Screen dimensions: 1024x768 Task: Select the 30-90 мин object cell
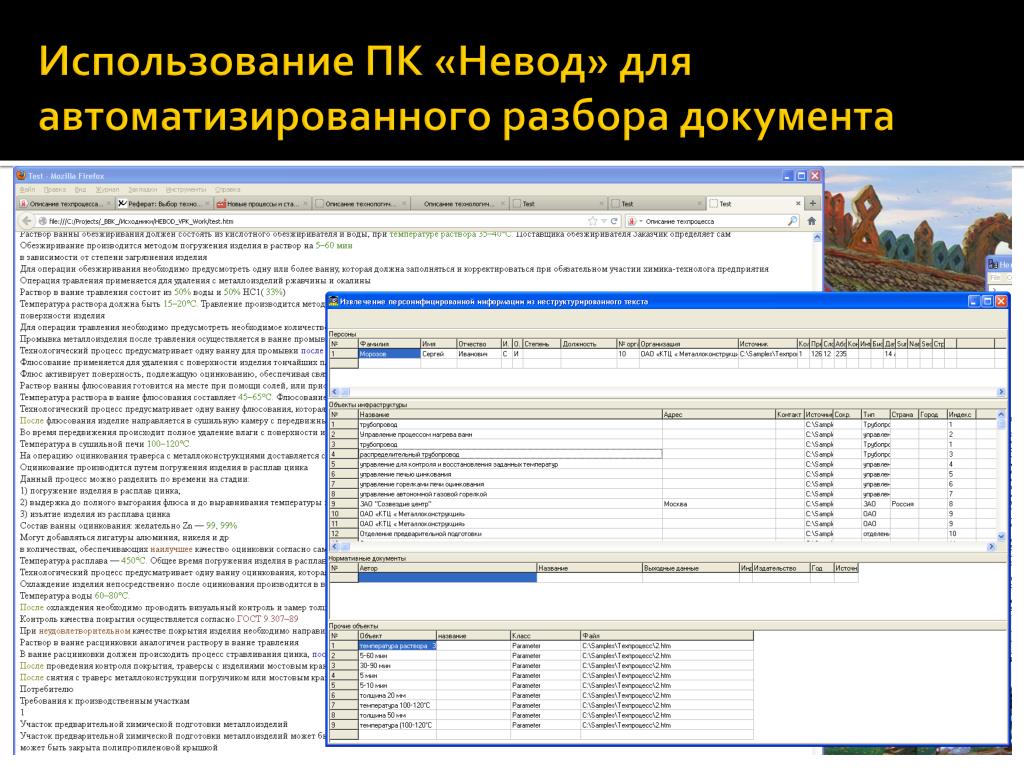(x=397, y=665)
